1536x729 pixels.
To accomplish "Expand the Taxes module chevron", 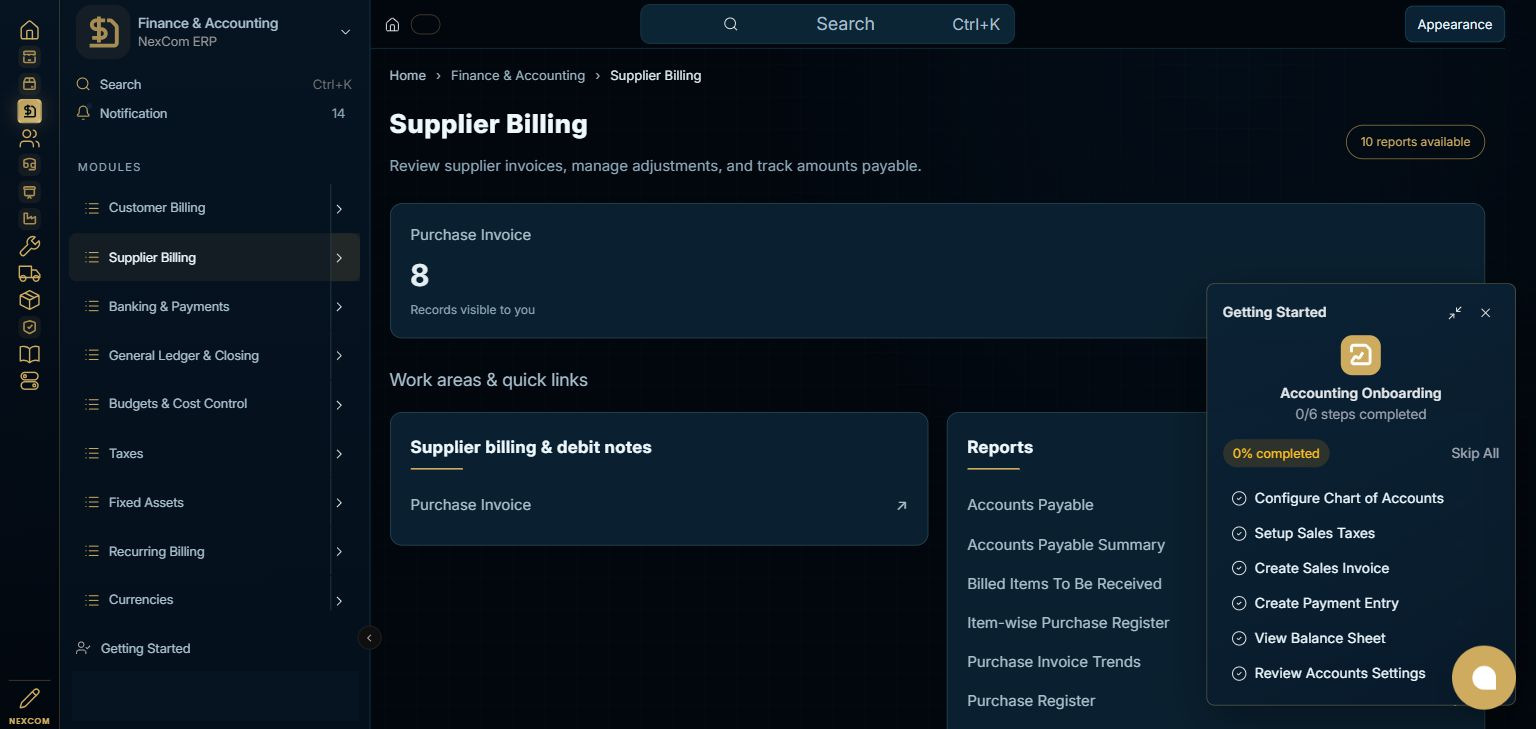I will click(x=339, y=454).
